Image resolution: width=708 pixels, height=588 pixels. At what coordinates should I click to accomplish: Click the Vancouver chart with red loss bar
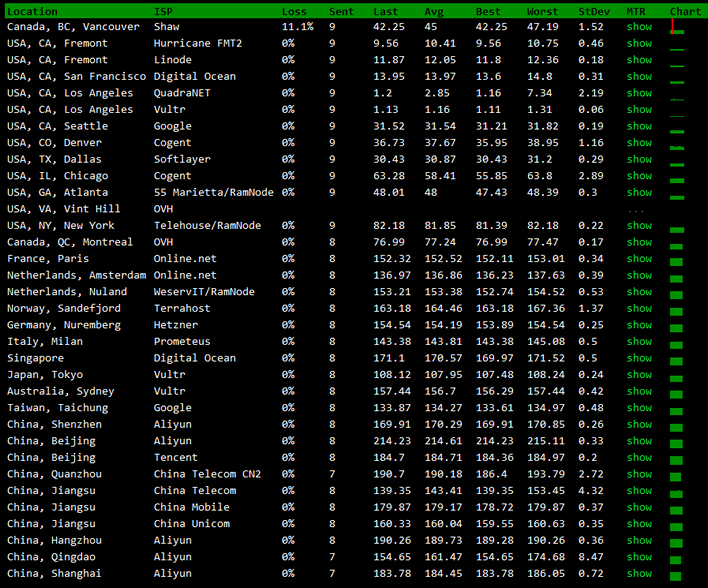pos(677,27)
